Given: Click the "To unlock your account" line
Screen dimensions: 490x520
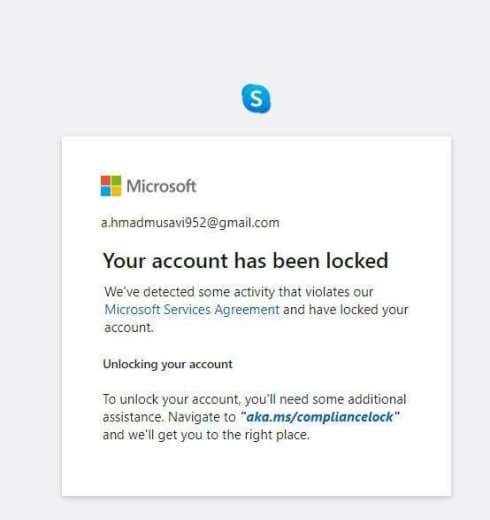Looking at the screenshot, I should tap(254, 399).
